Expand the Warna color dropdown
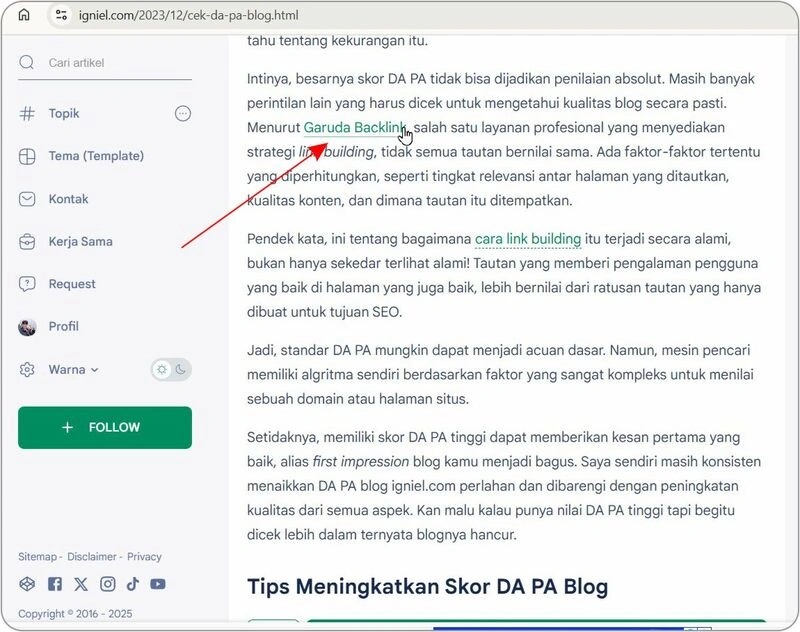The height and width of the screenshot is (632, 800). 73,369
